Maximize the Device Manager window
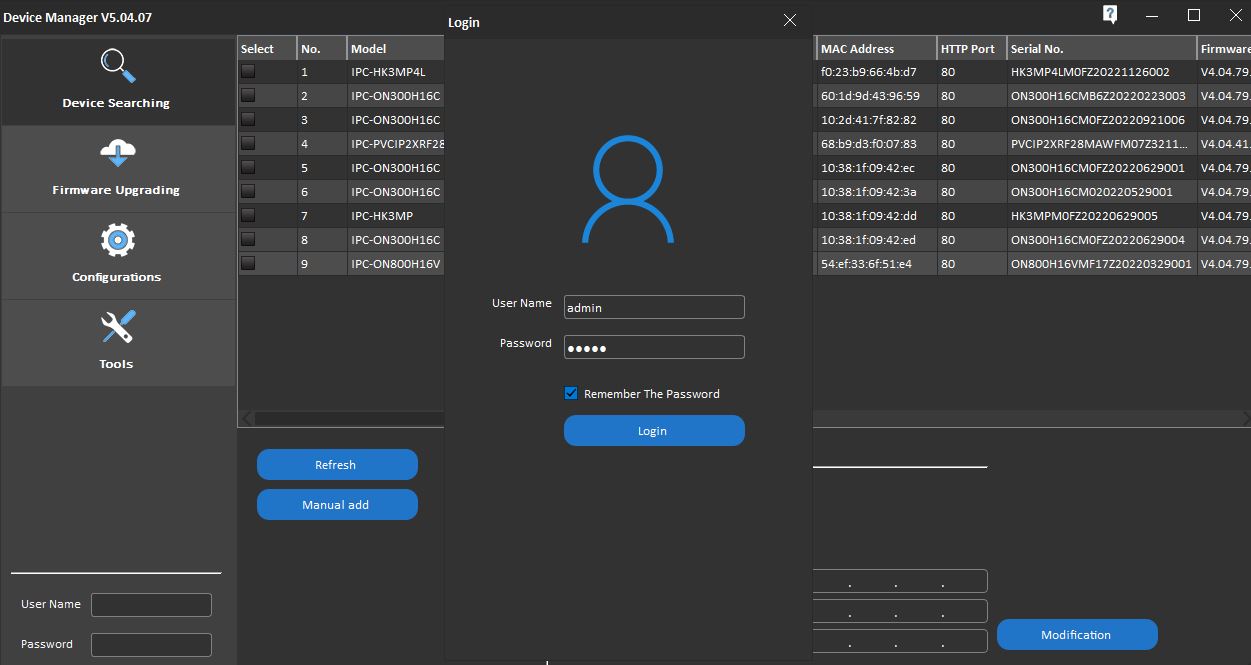 click(1193, 15)
